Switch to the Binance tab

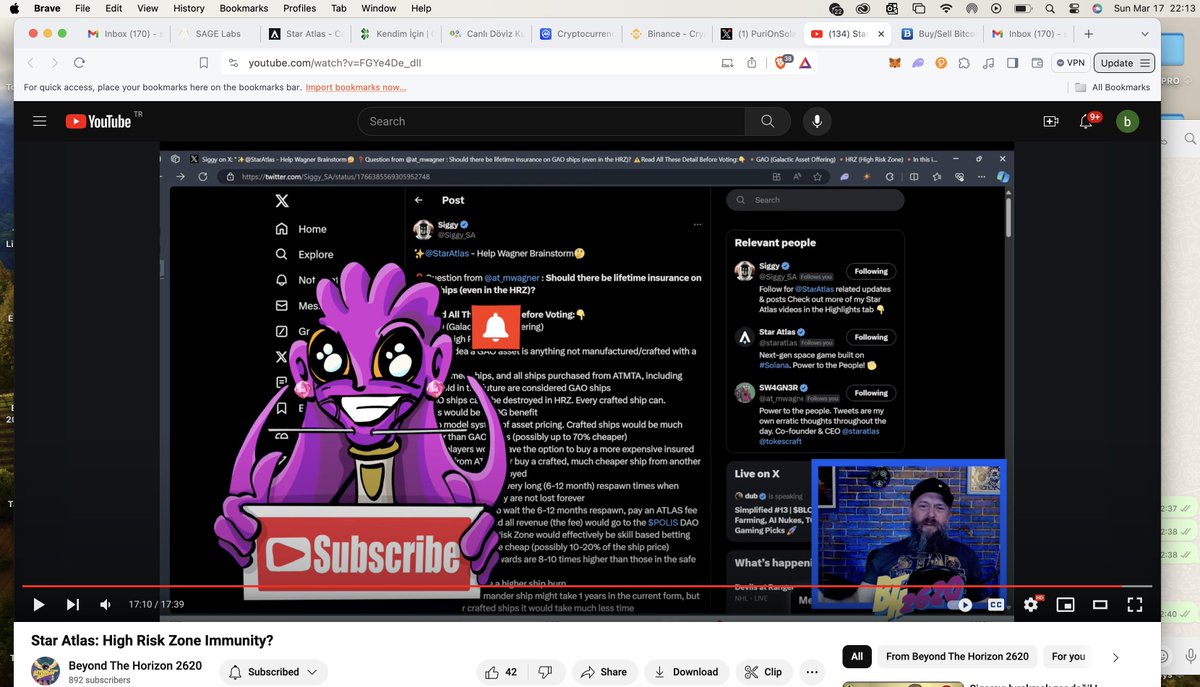668,33
